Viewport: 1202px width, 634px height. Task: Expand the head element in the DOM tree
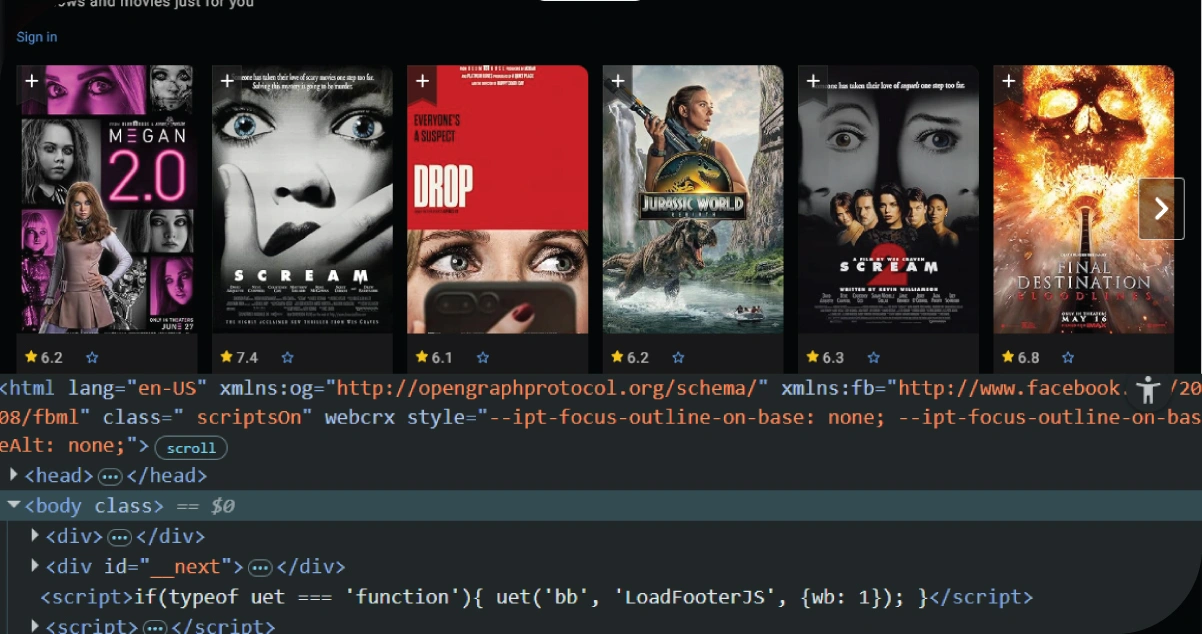(x=14, y=476)
